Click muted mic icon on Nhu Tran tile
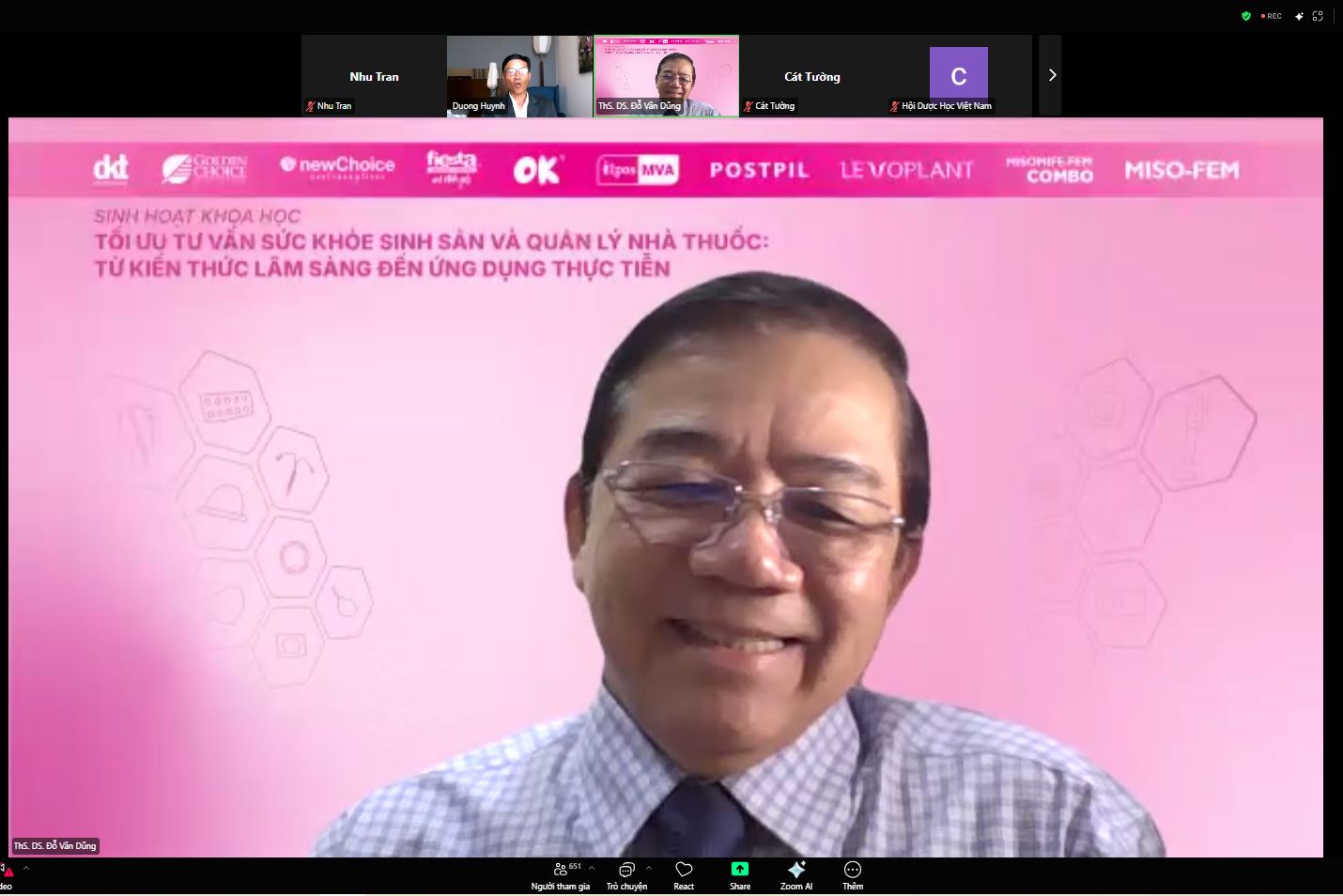This screenshot has height=896, width=1343. (x=310, y=106)
